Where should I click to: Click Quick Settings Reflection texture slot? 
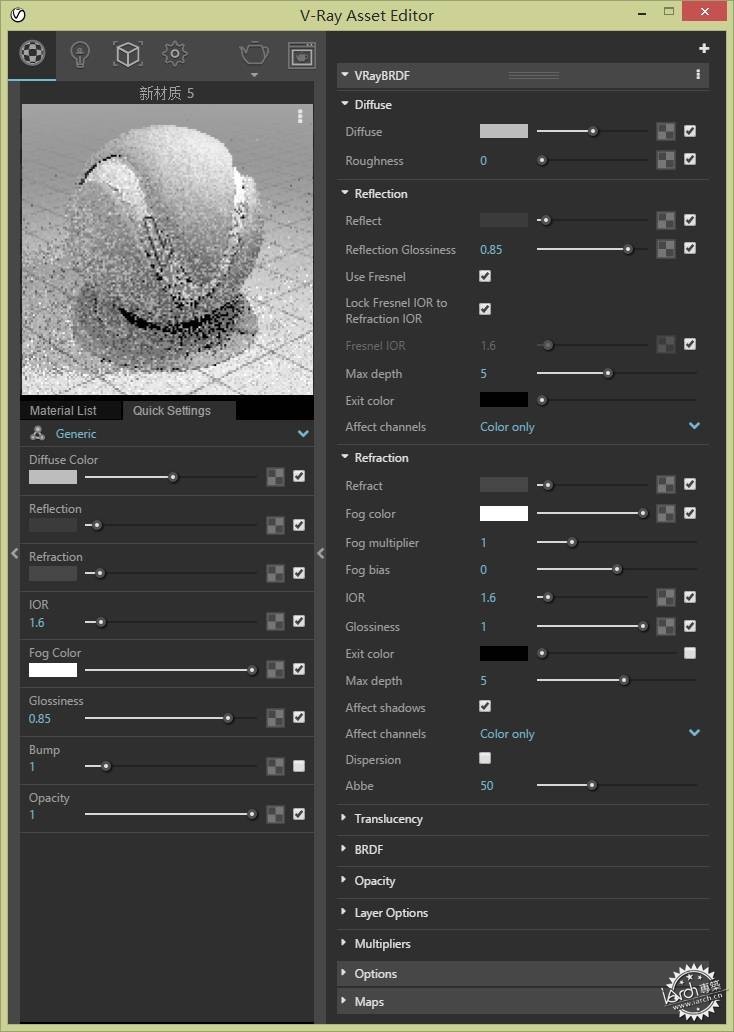pos(275,525)
